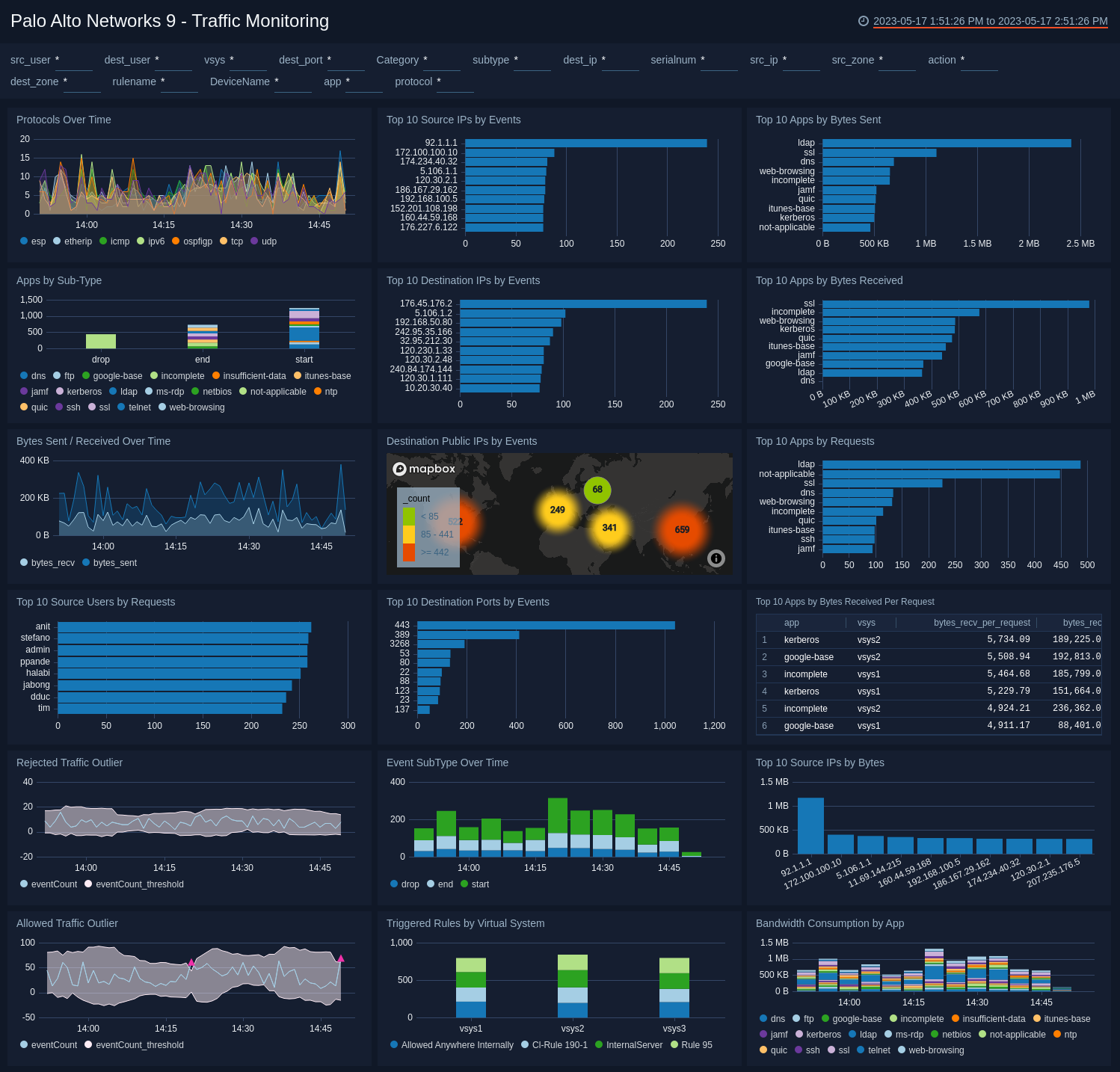Viewport: 1120px width, 1072px height.
Task: Click the app column header in the bytes table
Action: coord(792,622)
